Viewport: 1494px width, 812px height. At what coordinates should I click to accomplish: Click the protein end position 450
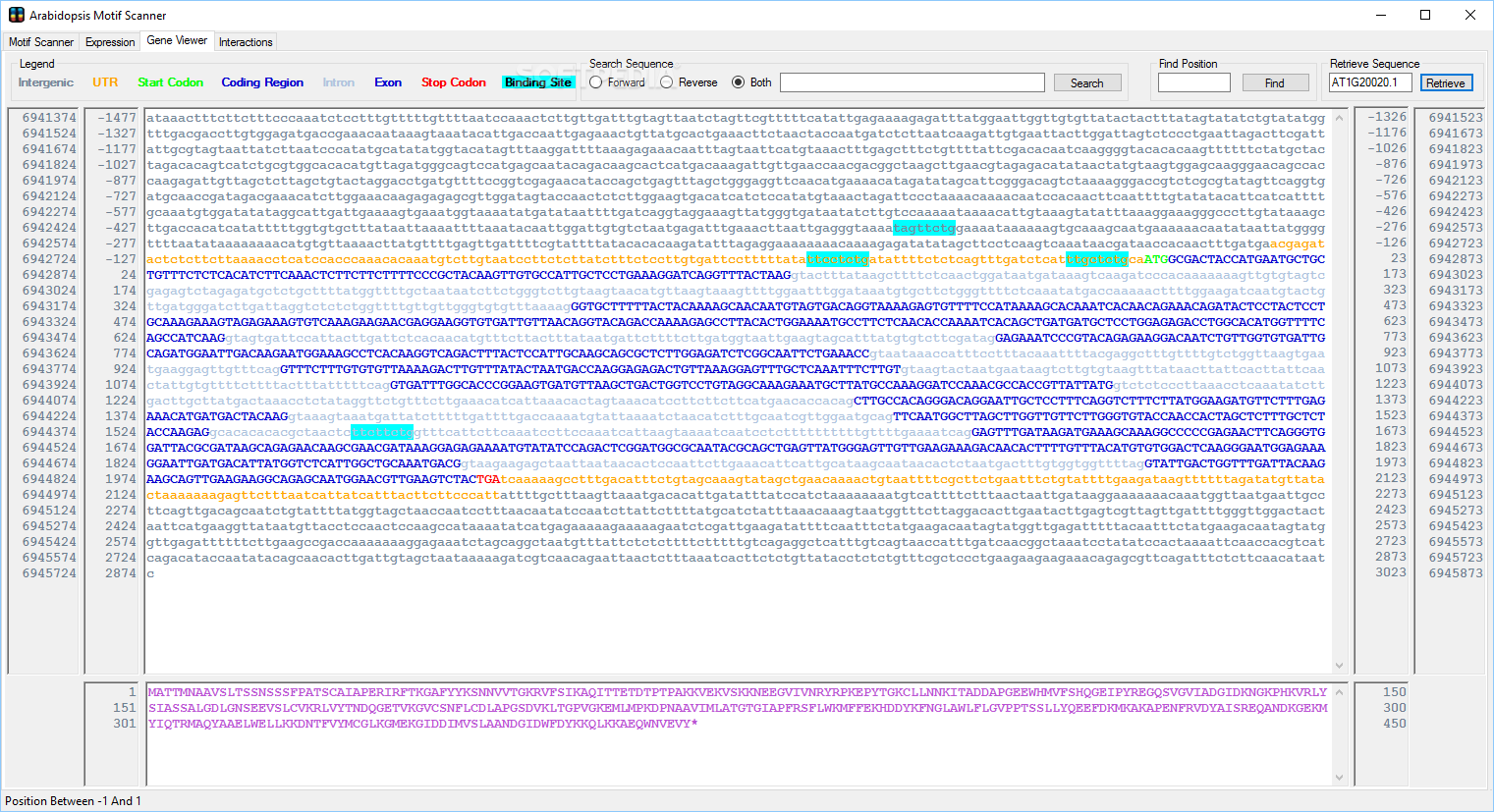1395,724
